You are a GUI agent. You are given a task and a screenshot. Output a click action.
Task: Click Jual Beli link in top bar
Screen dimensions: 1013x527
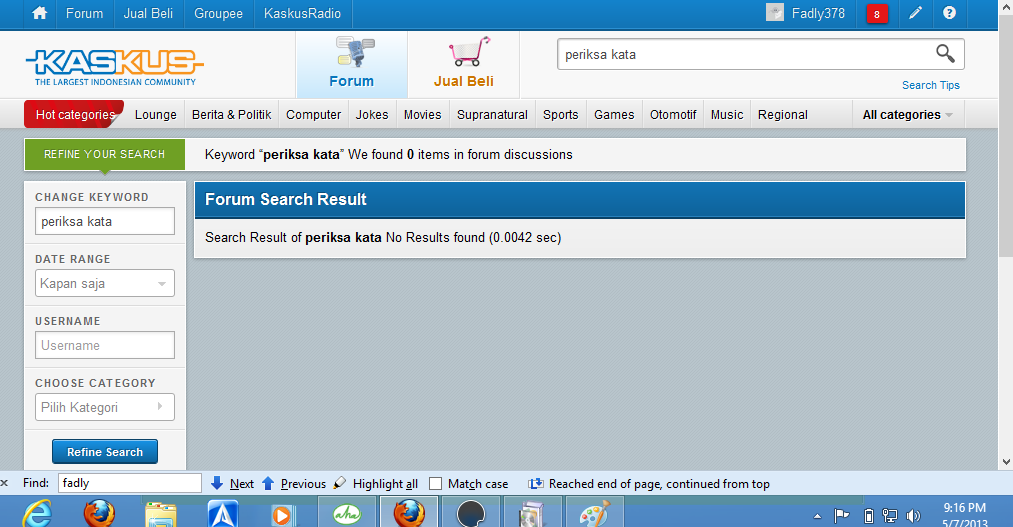click(x=148, y=13)
